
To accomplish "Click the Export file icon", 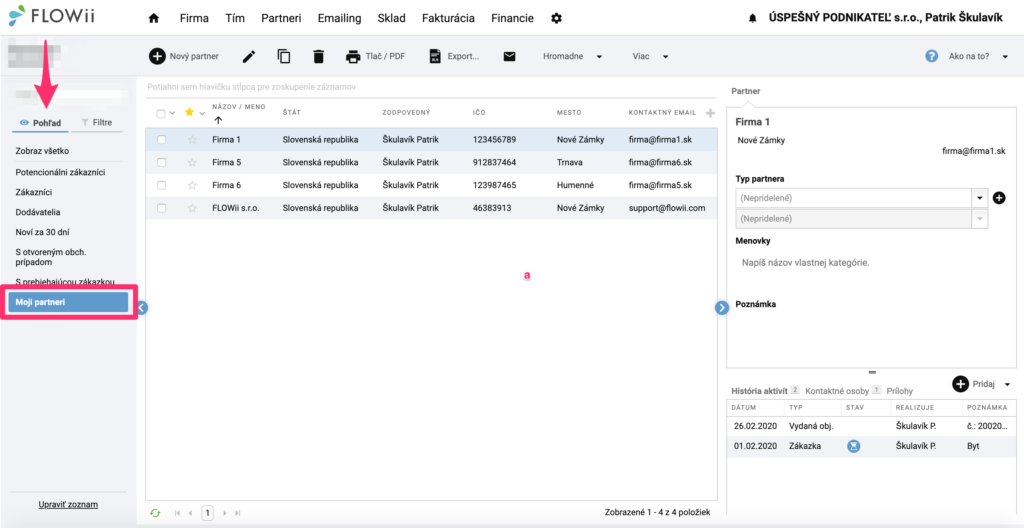I will (435, 57).
